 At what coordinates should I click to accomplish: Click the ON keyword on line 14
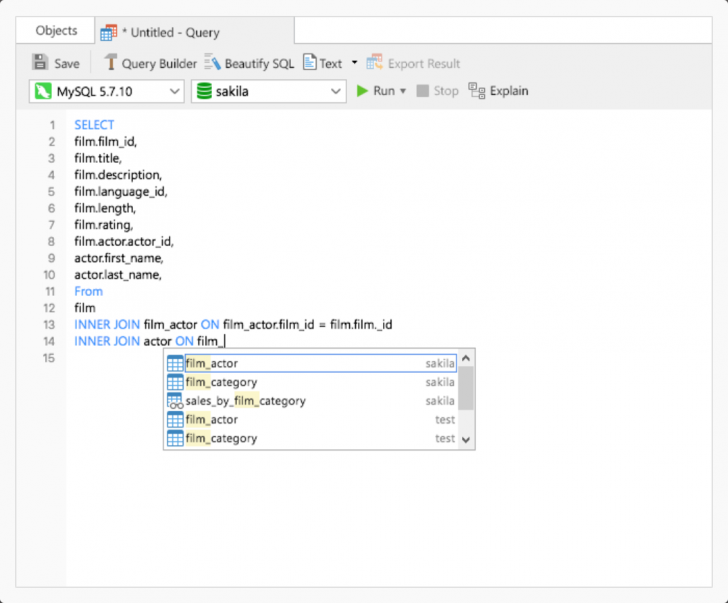[184, 341]
